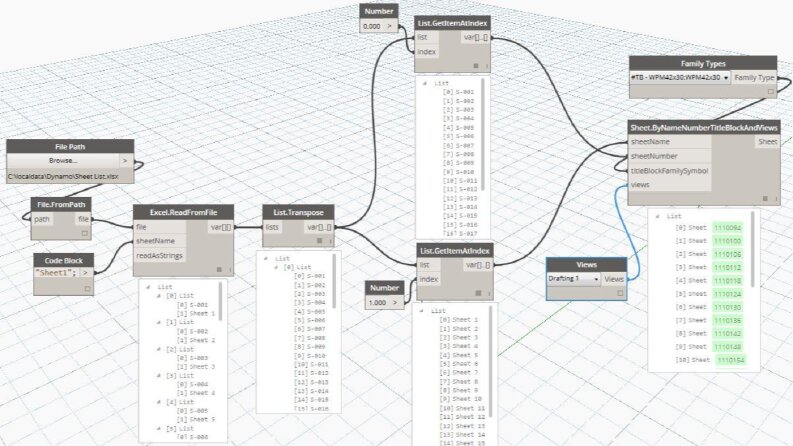Click scrollbar in the Sheet output preview
Viewport: 793px width, 446px height.
(753, 249)
